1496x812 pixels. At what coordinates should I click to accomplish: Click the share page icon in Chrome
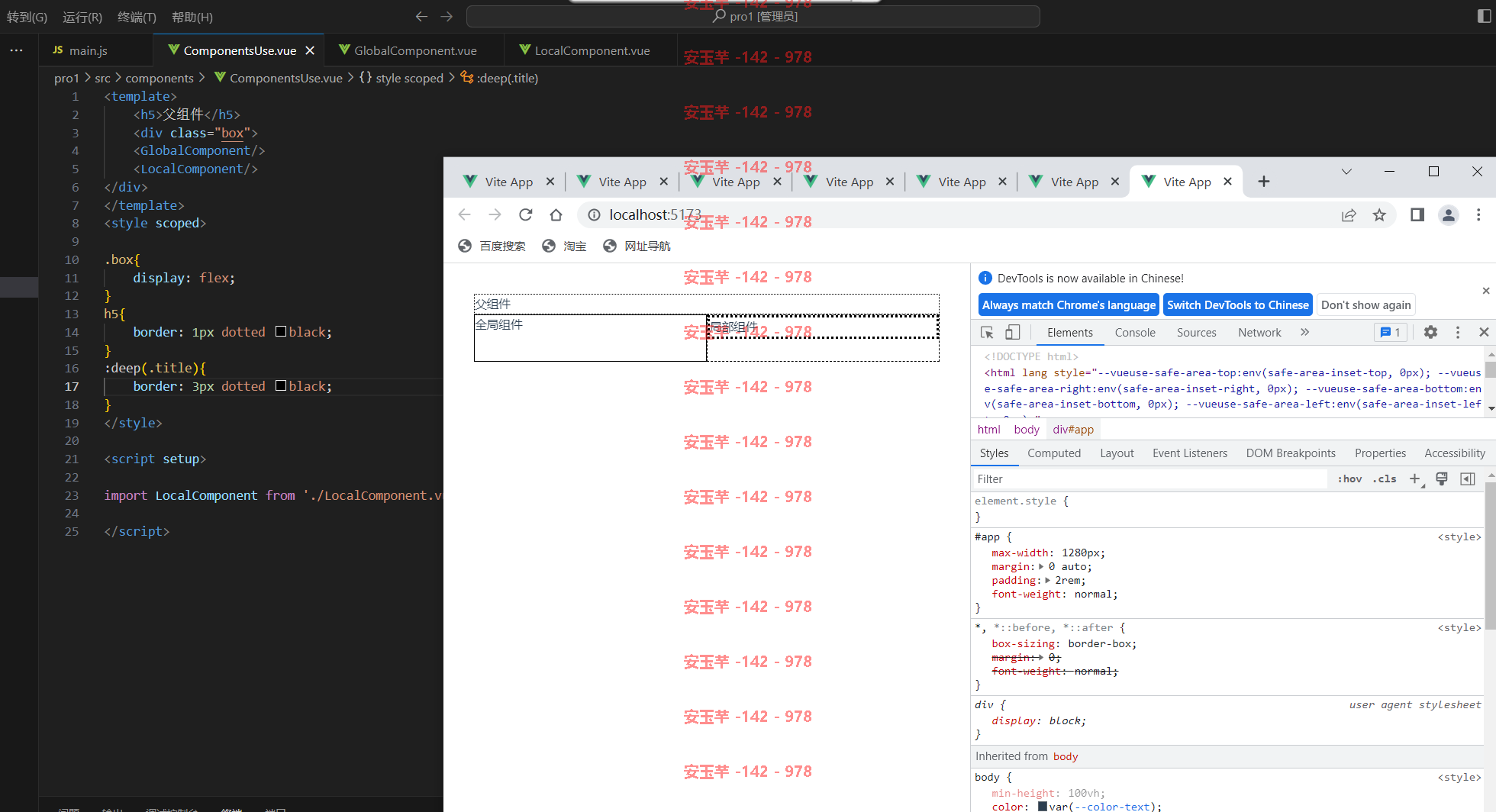pos(1349,215)
